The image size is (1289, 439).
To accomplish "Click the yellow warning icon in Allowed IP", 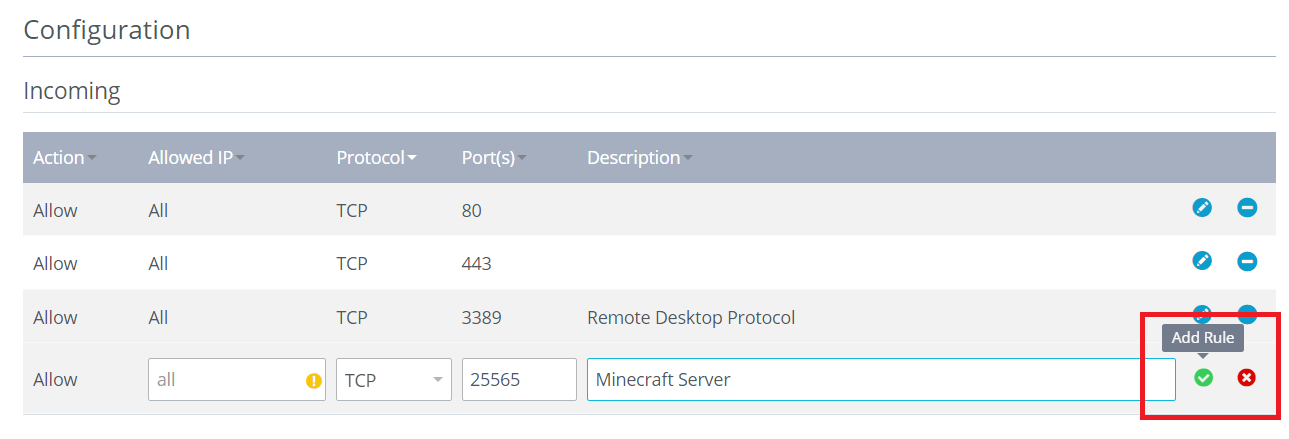I will [313, 380].
